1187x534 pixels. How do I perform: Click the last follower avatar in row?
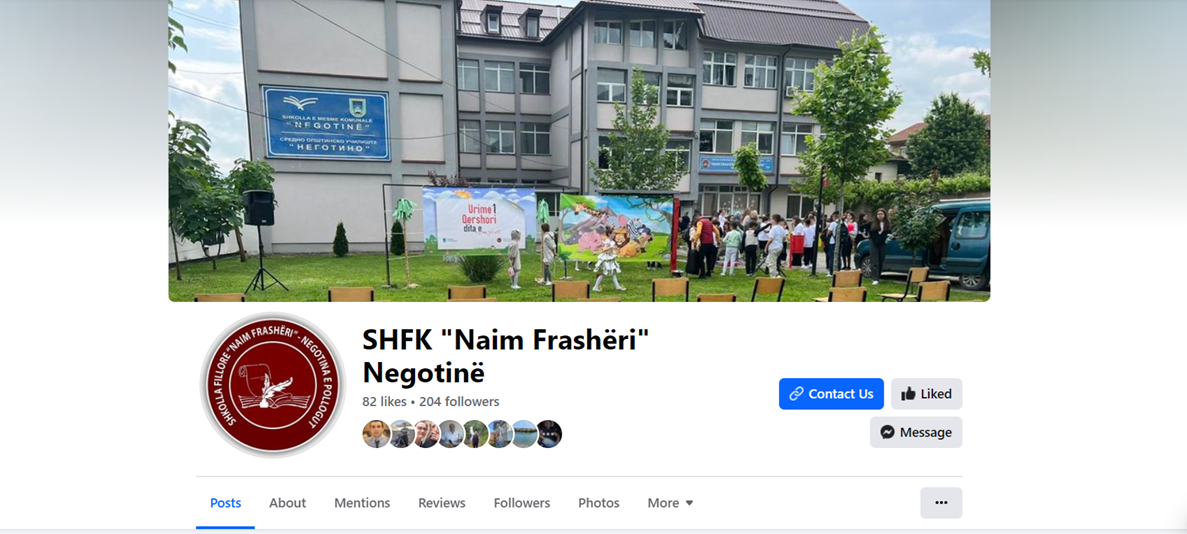pos(550,434)
